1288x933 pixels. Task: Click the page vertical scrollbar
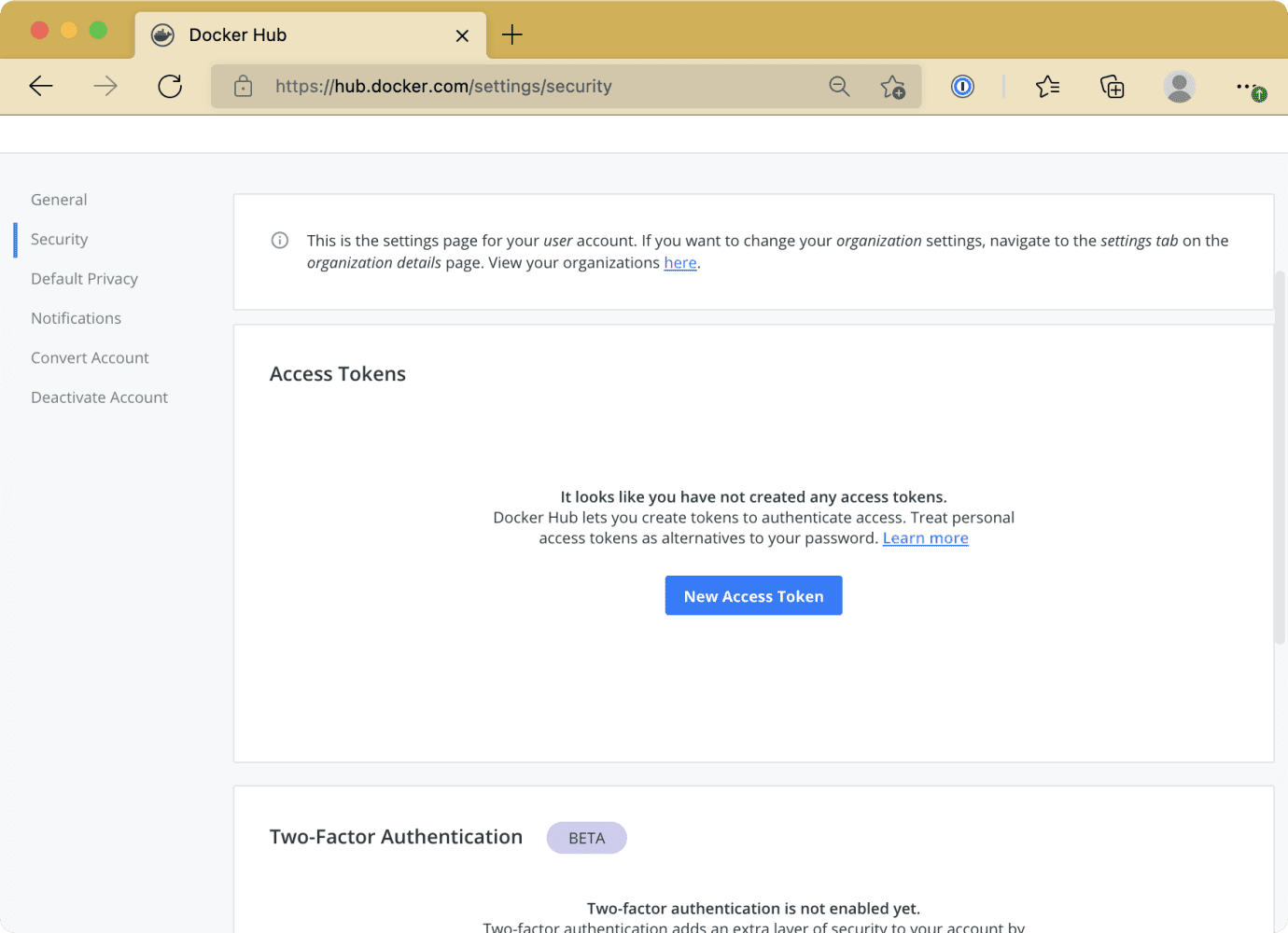coord(1280,457)
